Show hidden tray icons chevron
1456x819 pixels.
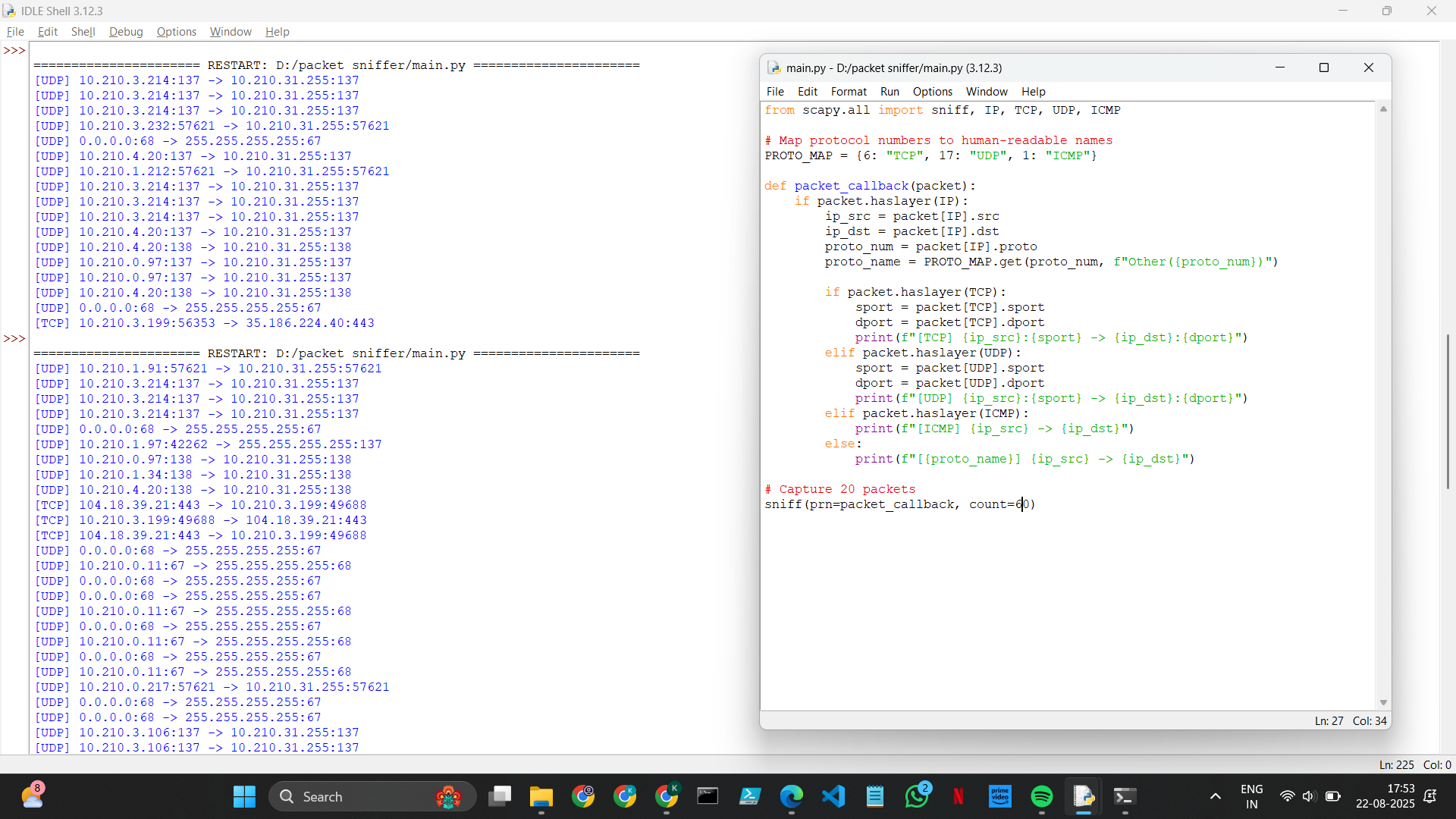pyautogui.click(x=1216, y=796)
